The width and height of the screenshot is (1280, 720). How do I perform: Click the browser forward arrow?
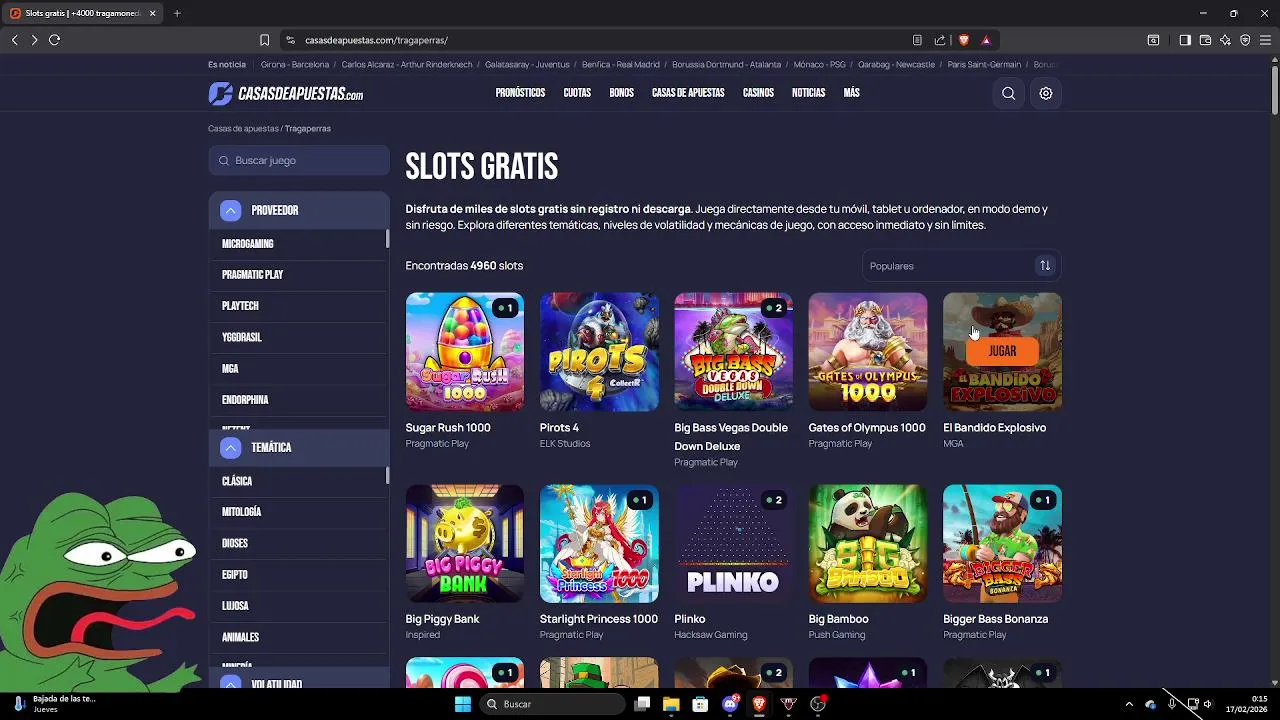coord(34,40)
